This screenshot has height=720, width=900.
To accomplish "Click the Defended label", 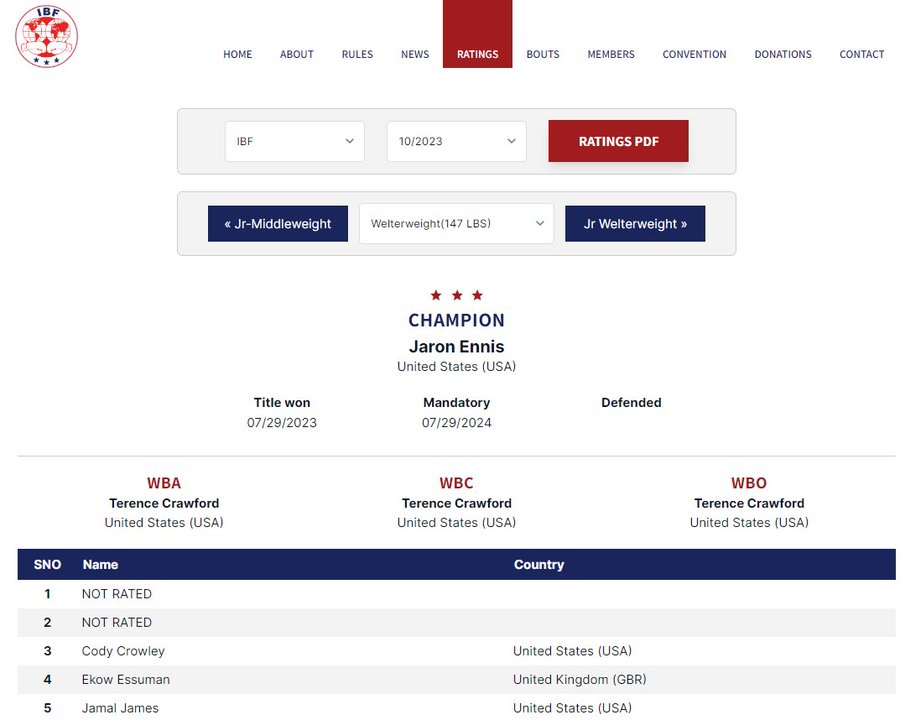I will tap(631, 402).
